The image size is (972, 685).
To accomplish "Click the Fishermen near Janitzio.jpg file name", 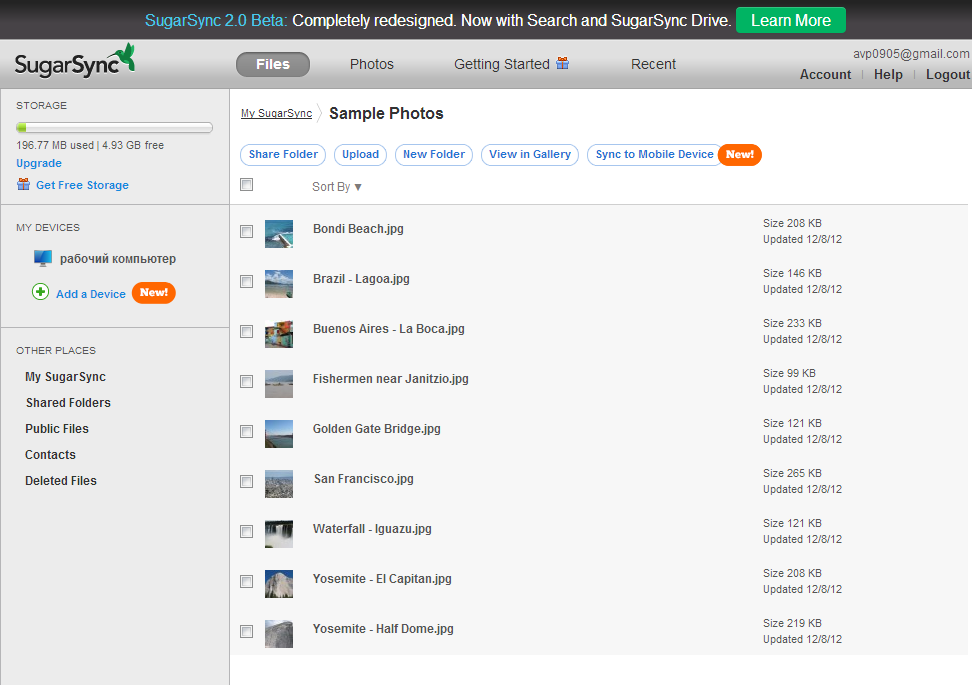I will [391, 379].
